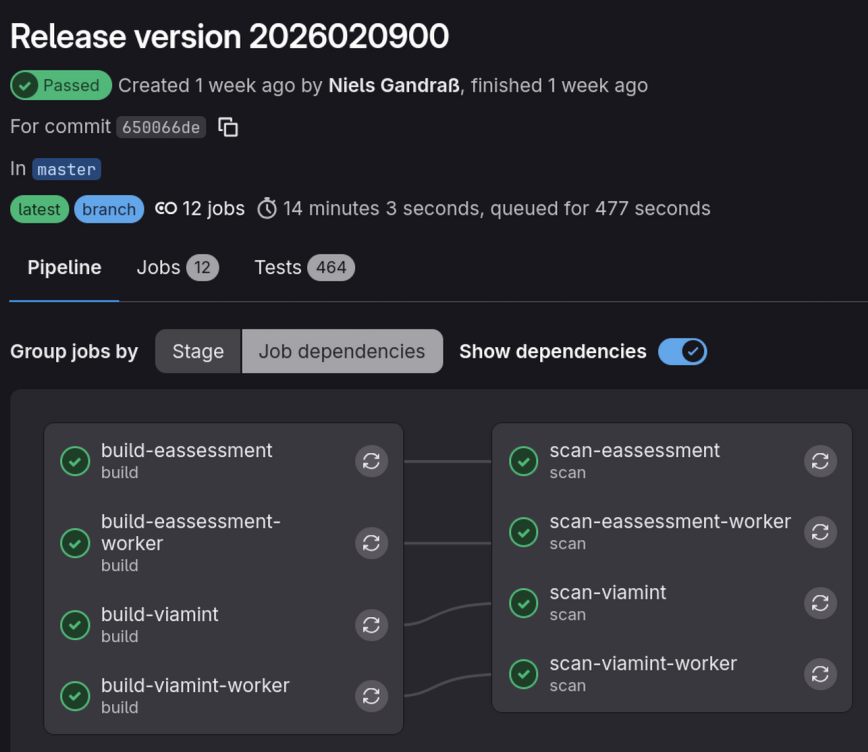Select the Pipeline tab
868x752 pixels.
(x=64, y=268)
